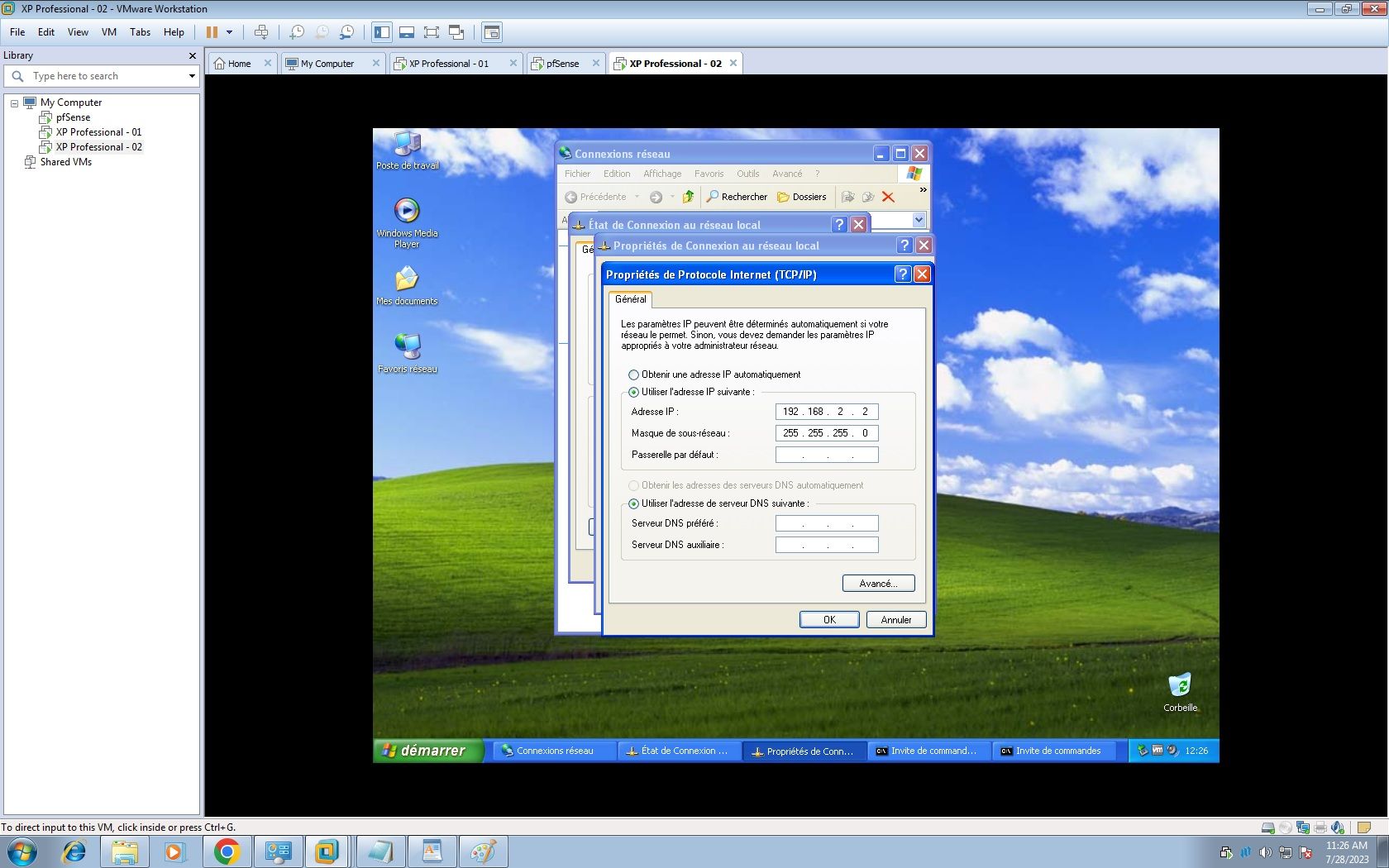Screen dimensions: 1389x868
Task: Open the Précédente history dropdown arrow
Action: pyautogui.click(x=637, y=197)
